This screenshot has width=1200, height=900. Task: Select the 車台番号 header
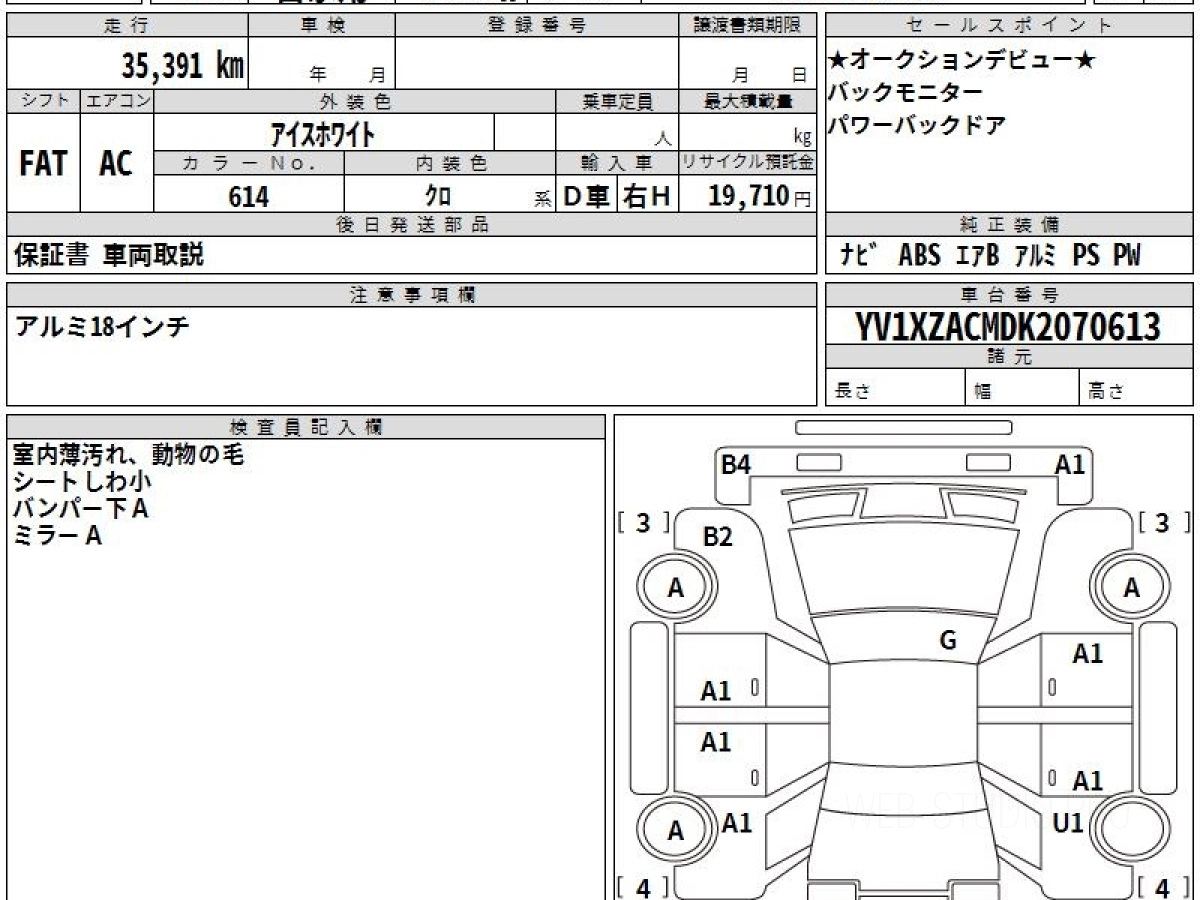pos(1009,295)
